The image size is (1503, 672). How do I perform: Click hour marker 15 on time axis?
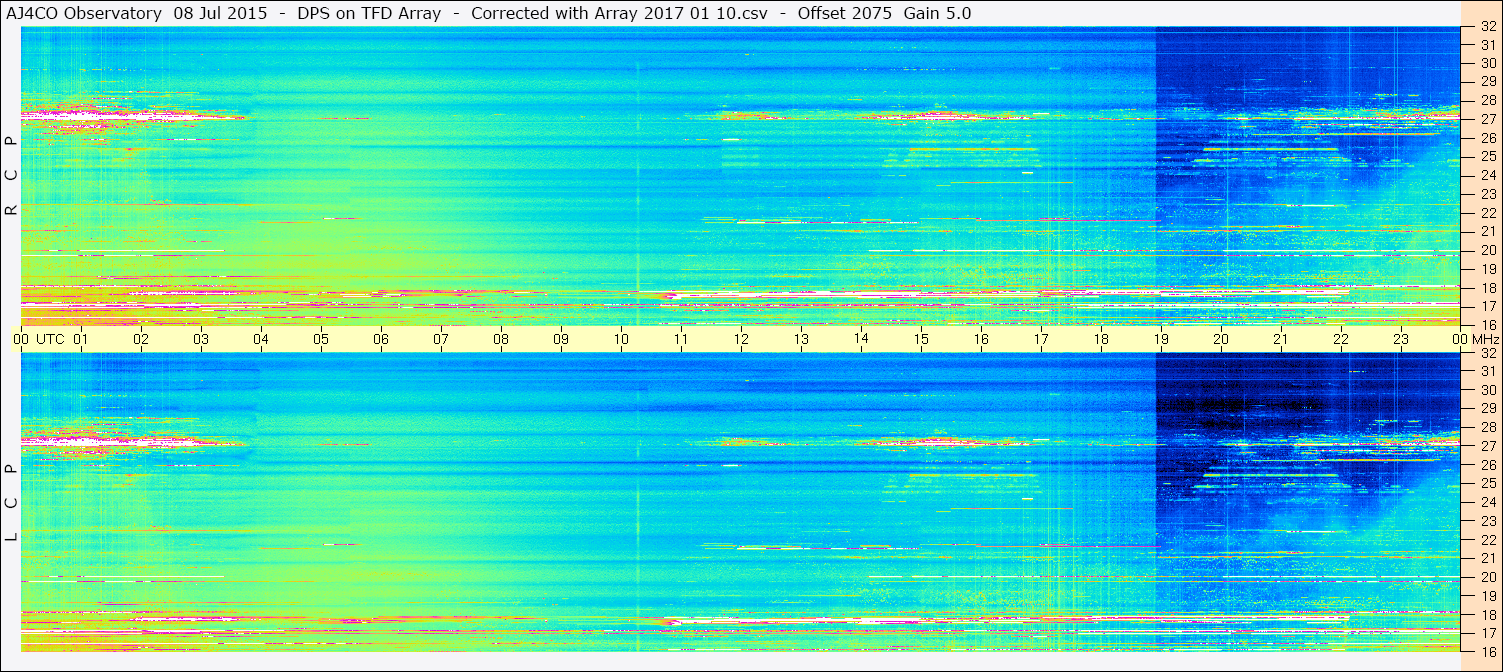point(921,339)
